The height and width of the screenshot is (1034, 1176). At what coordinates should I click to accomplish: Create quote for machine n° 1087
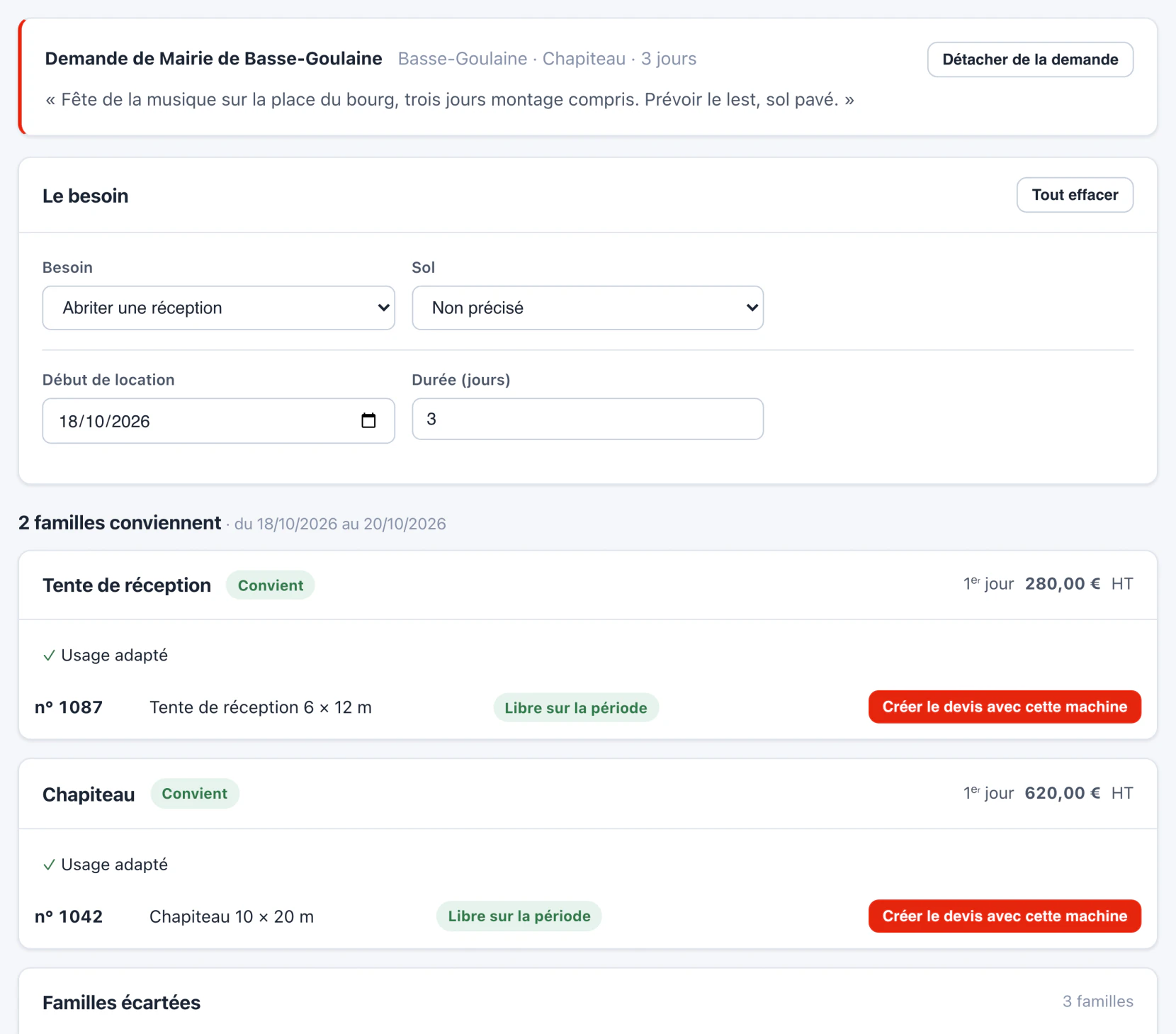[1005, 707]
